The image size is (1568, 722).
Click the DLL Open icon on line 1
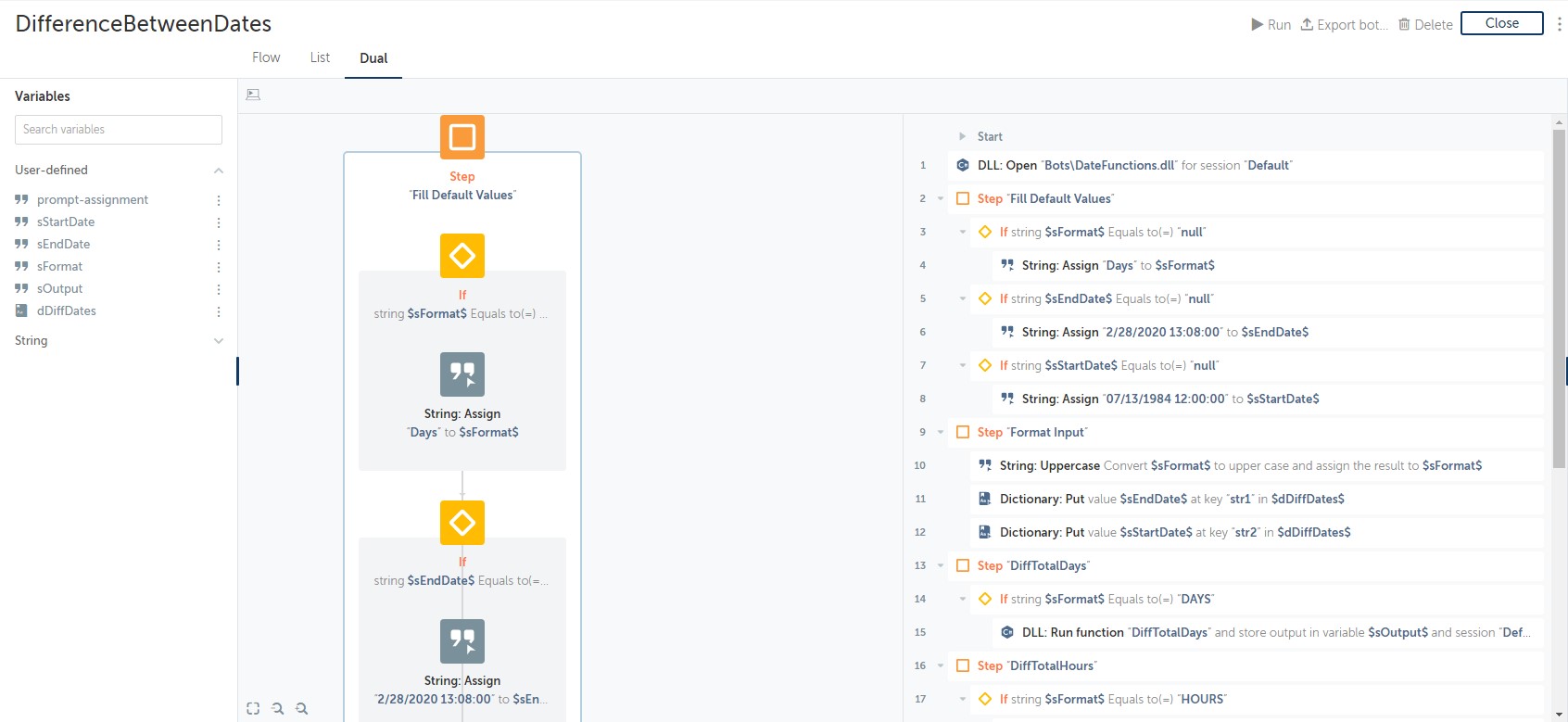963,165
